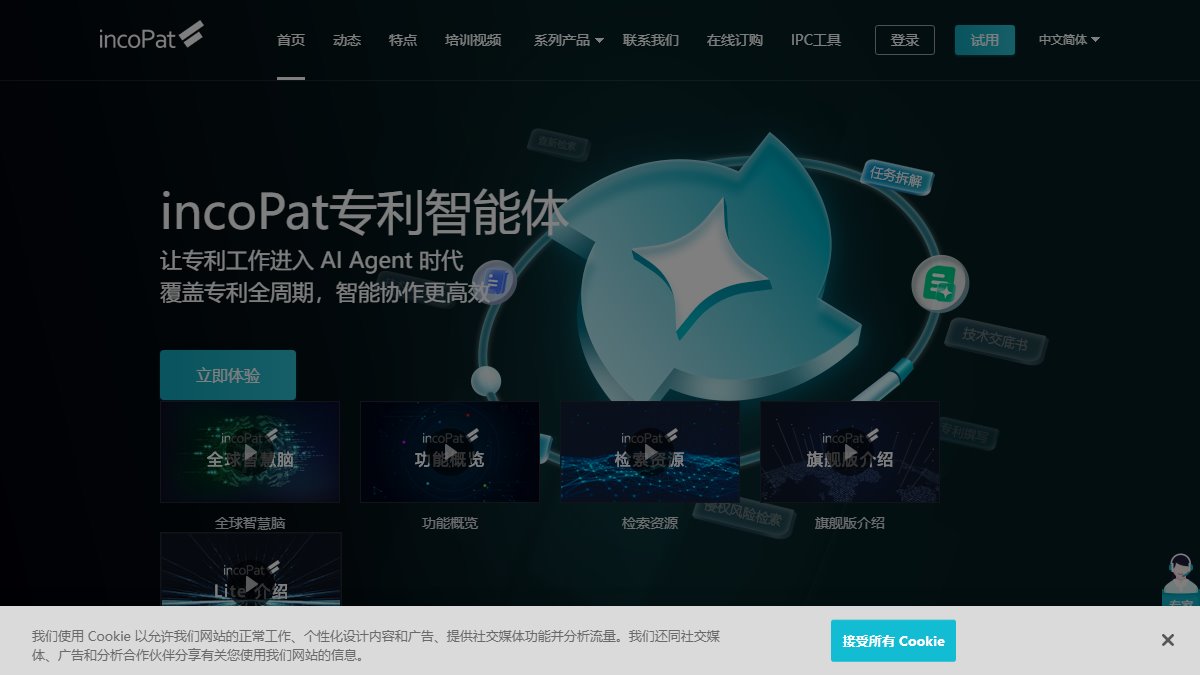This screenshot has height=675, width=1200.
Task: Expand the 系列产品 dropdown
Action: [x=568, y=40]
